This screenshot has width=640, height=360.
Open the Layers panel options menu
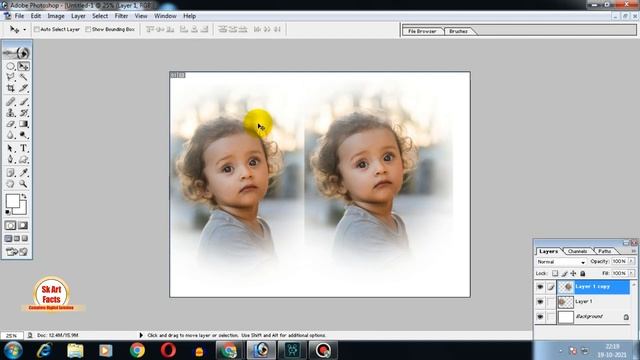[634, 251]
